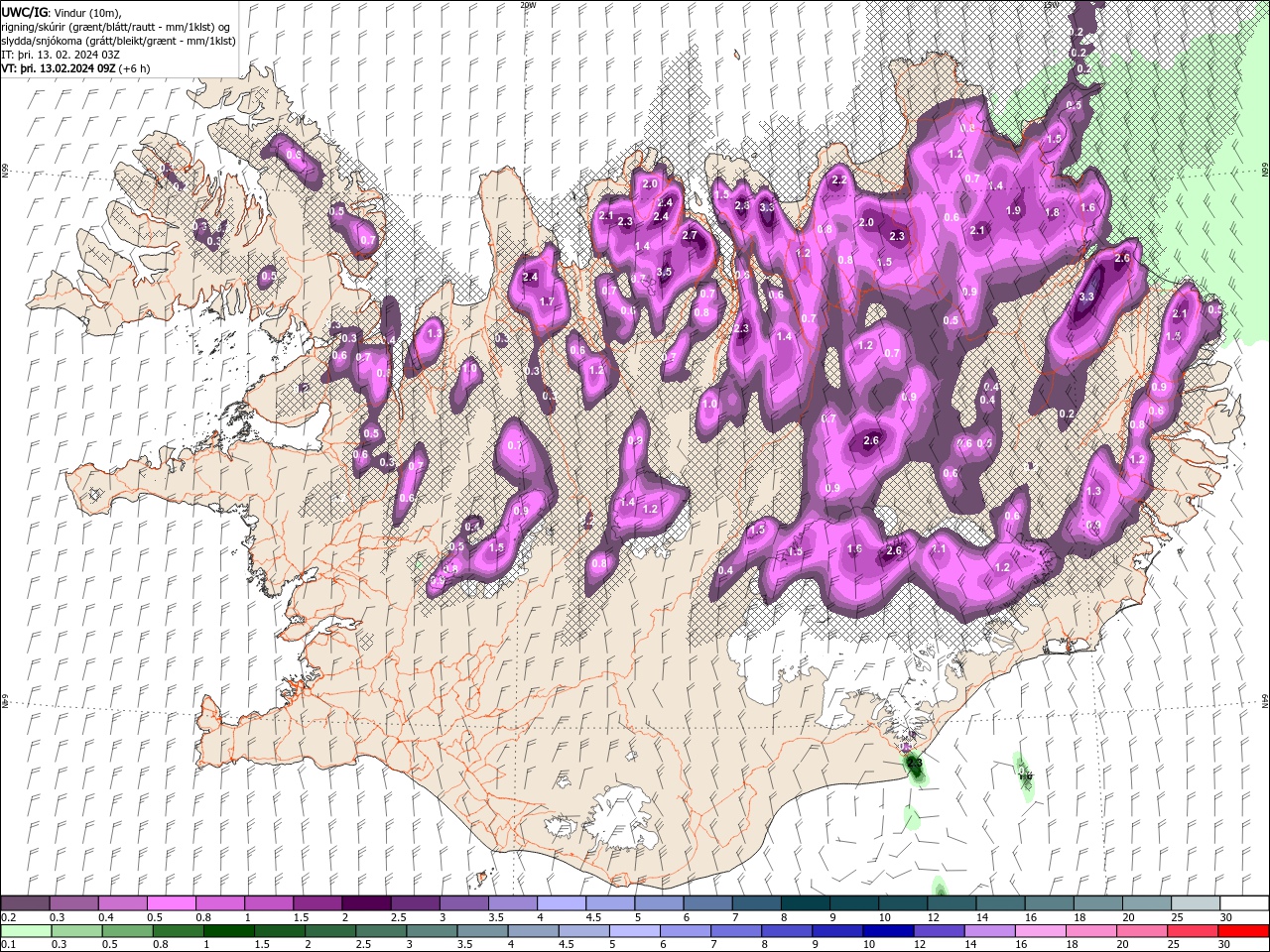
Task: Click the 'VT: þri. 13.02.2024 09Z (+6 h)' line
Action: (76, 67)
